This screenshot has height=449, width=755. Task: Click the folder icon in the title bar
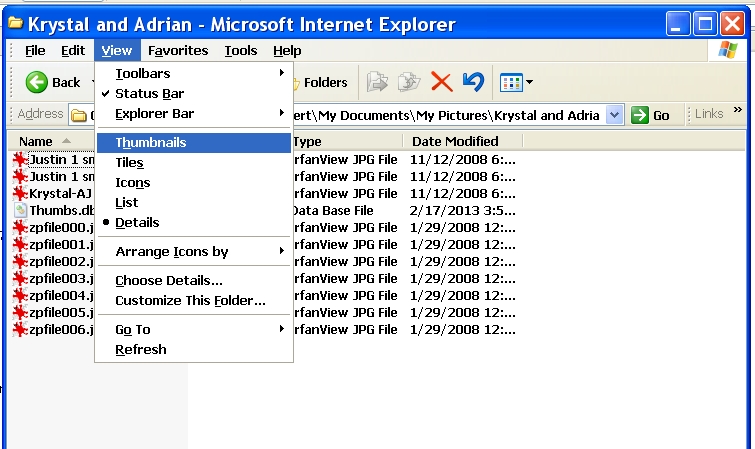tap(15, 23)
